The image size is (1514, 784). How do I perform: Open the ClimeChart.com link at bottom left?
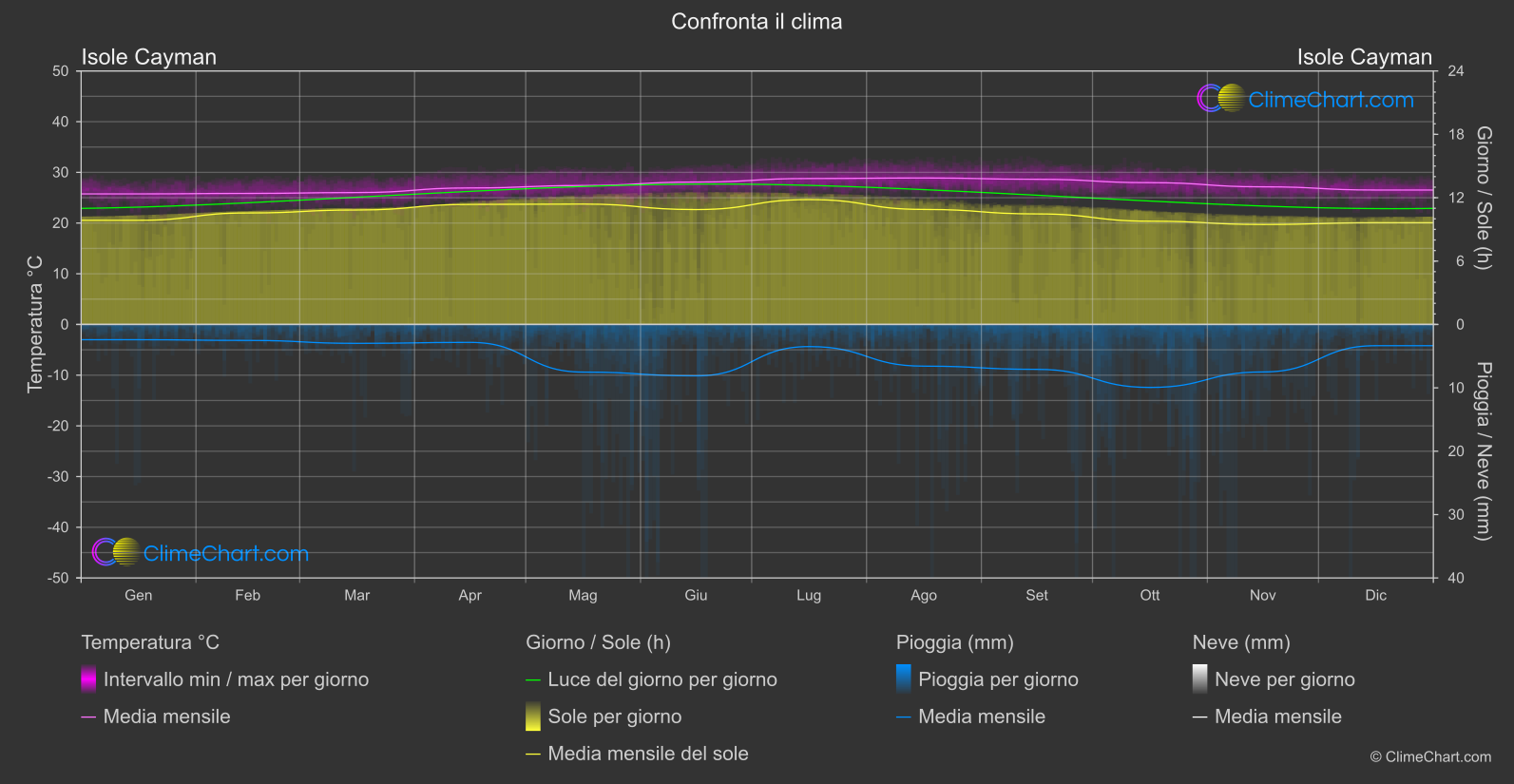(225, 553)
